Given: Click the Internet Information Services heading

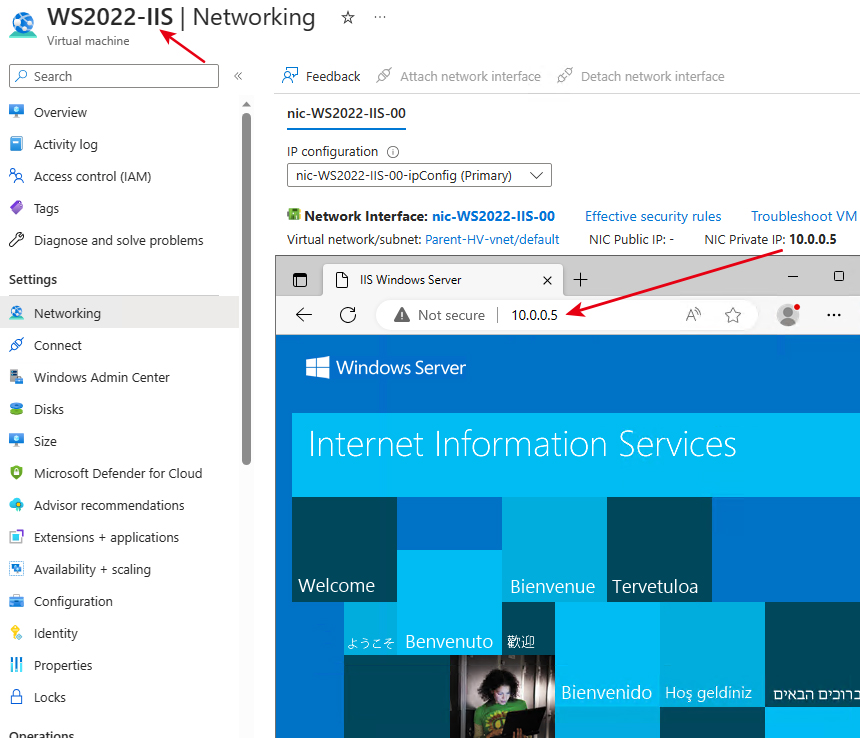Looking at the screenshot, I should [x=522, y=444].
